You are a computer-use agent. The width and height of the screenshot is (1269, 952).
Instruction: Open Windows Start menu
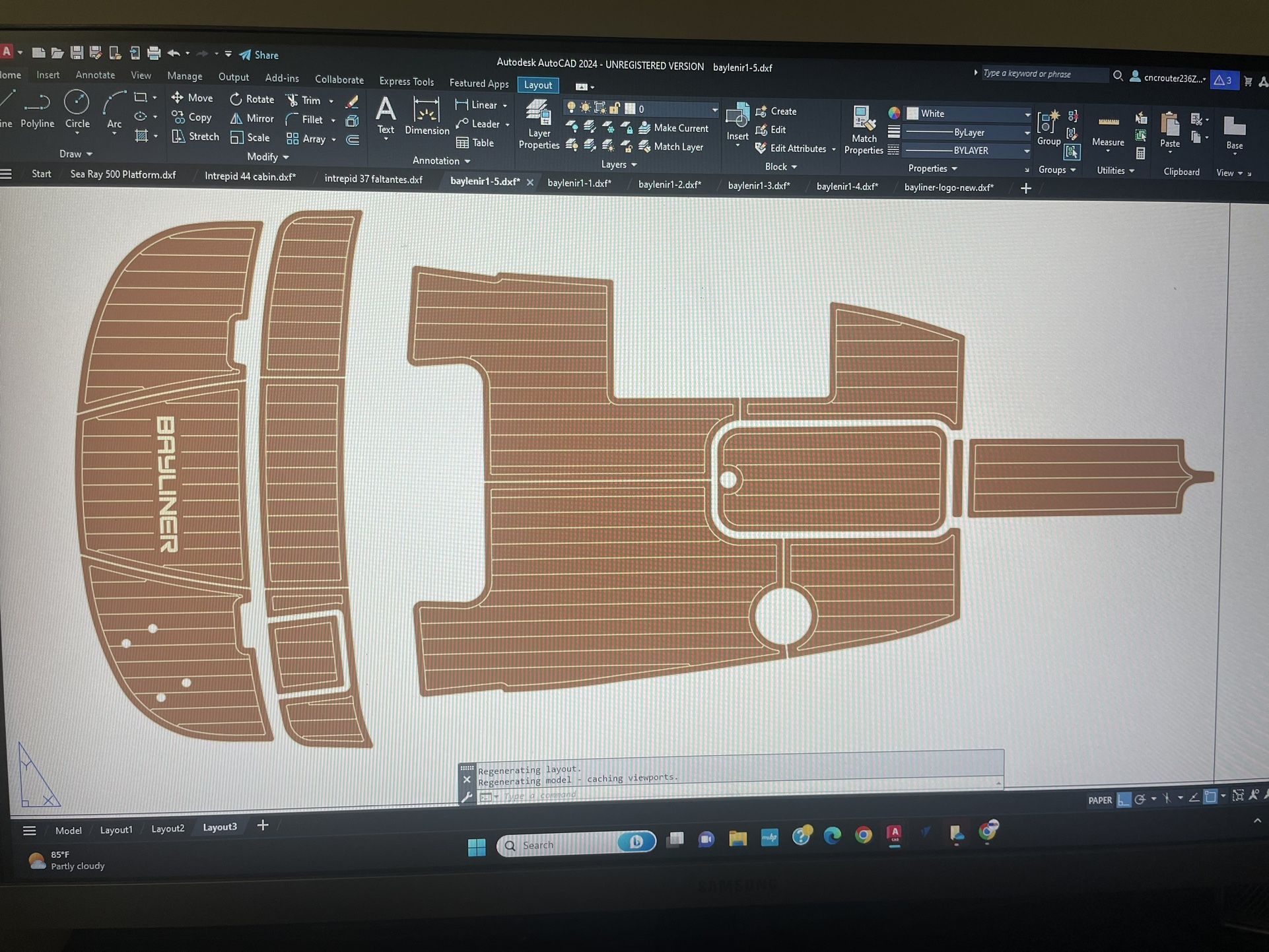pyautogui.click(x=476, y=846)
